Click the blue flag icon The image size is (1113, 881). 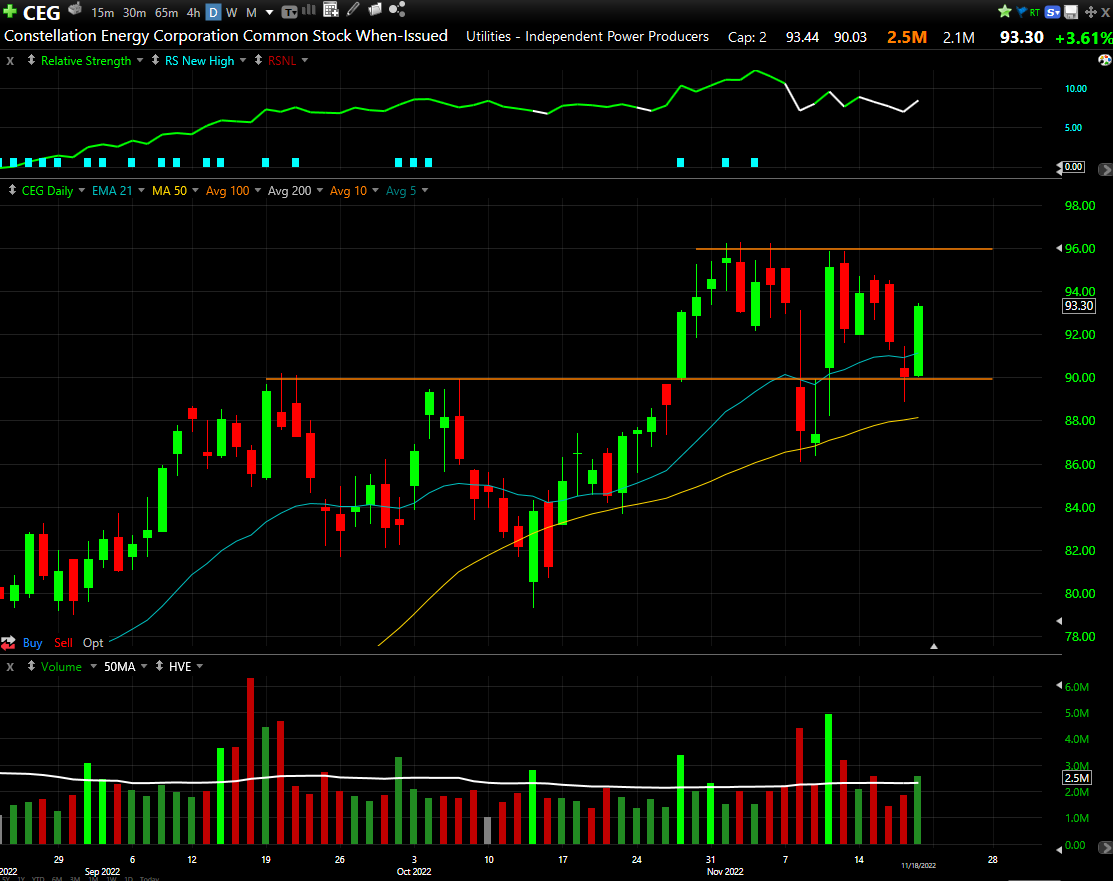pyautogui.click(x=1021, y=11)
